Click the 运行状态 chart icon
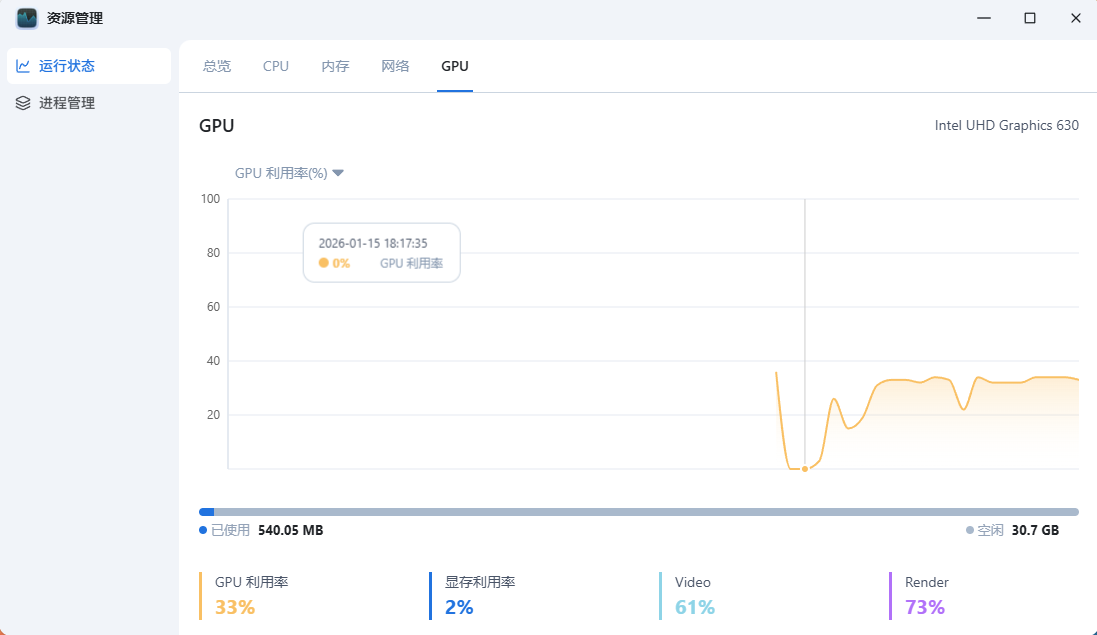The width and height of the screenshot is (1097, 635). tap(23, 66)
